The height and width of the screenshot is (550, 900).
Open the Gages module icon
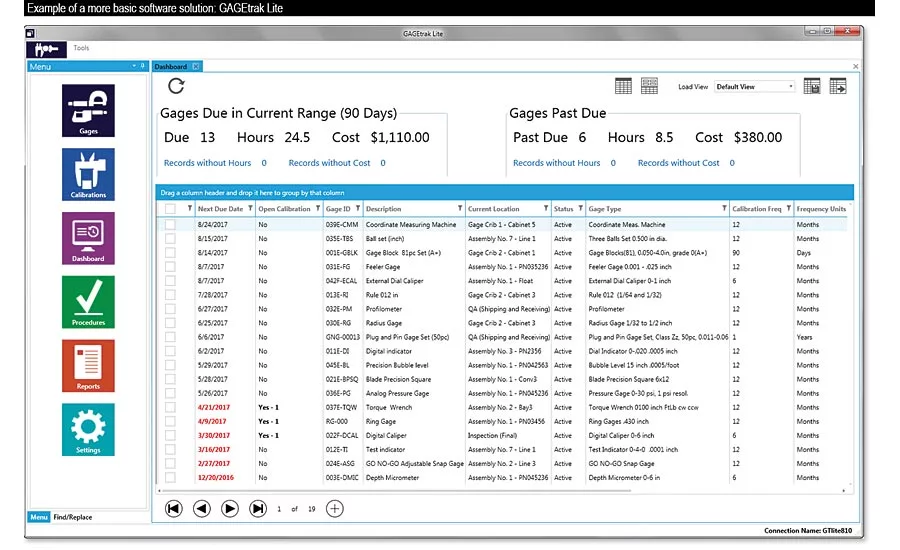click(88, 110)
